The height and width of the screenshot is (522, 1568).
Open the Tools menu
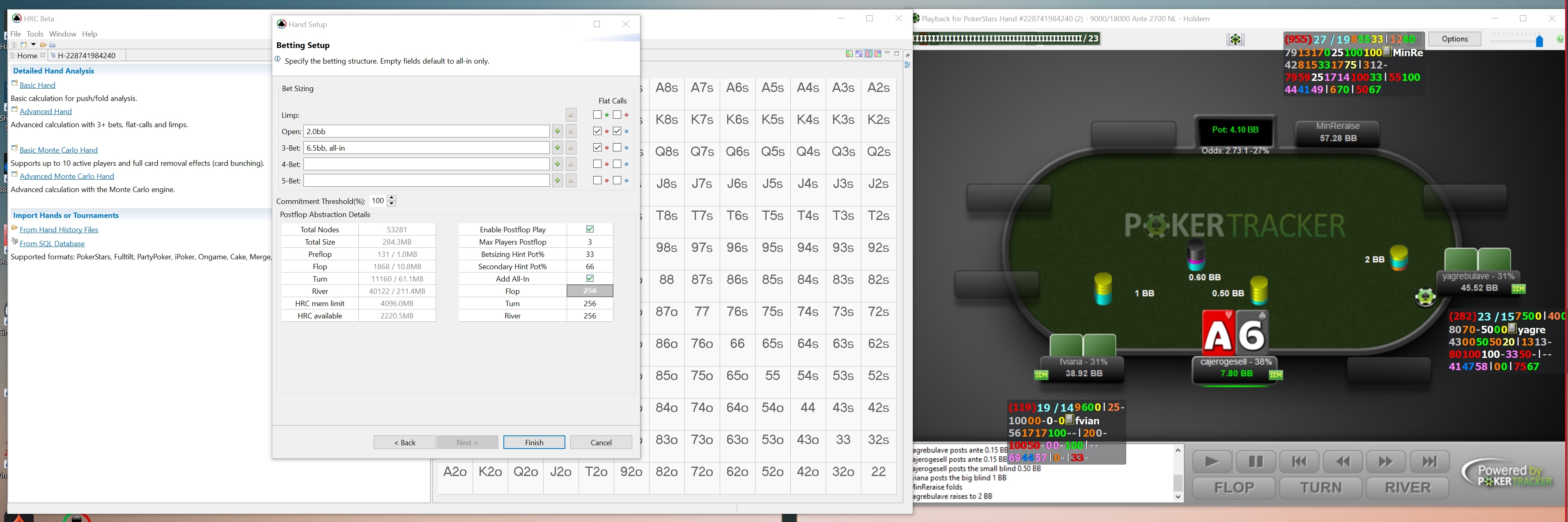pyautogui.click(x=35, y=34)
